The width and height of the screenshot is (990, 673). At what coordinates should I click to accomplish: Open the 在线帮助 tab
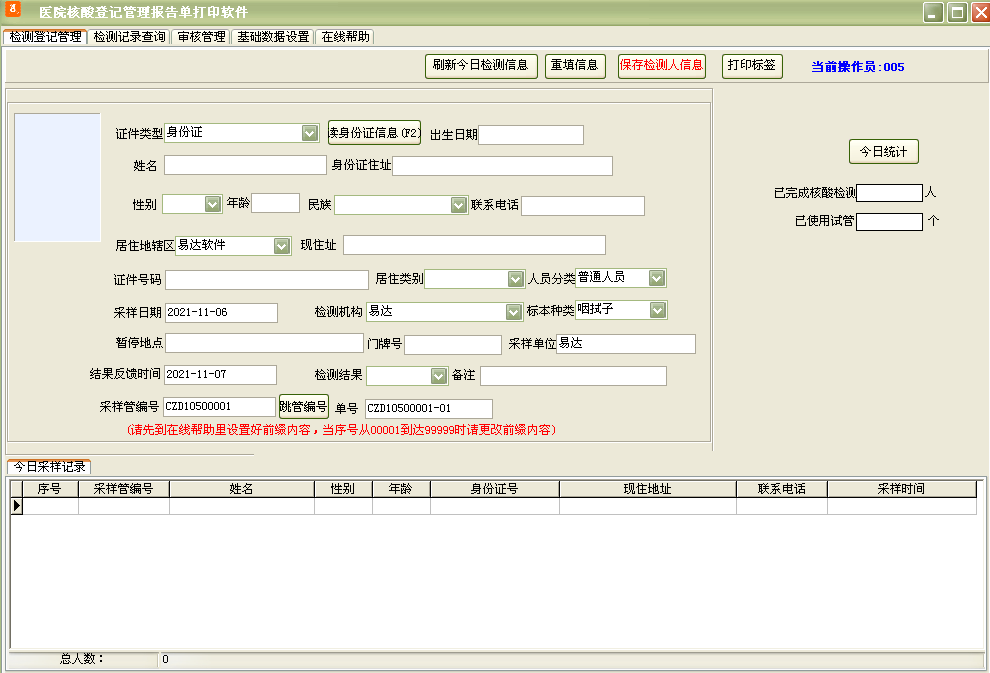[345, 37]
